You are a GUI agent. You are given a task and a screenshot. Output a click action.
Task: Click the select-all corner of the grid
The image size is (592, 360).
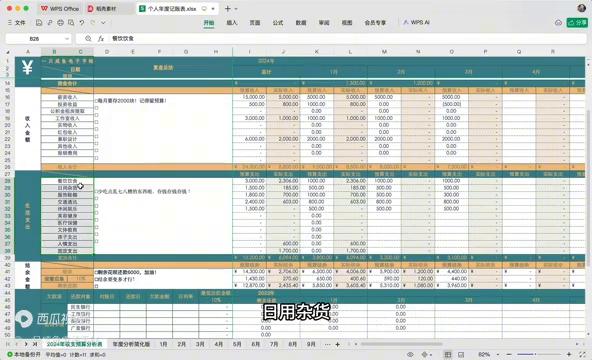point(8,52)
